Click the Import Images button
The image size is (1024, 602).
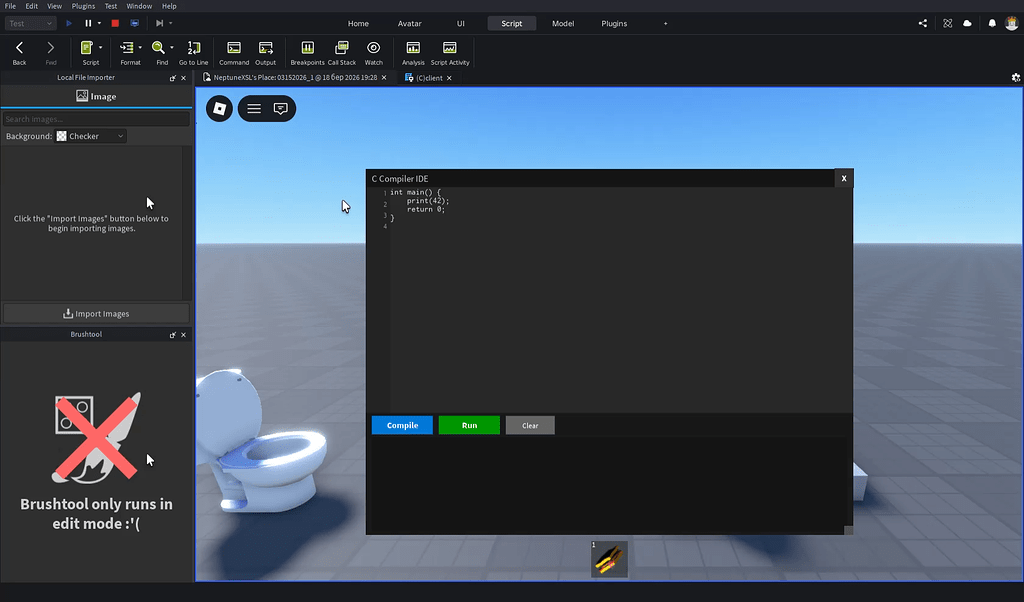pos(96,313)
